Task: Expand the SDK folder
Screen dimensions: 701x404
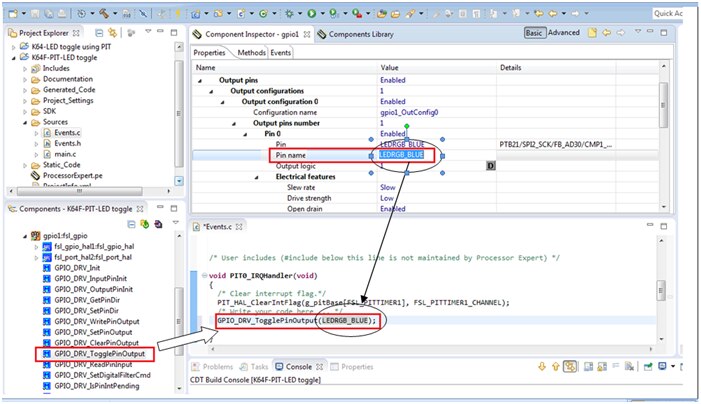Action: [25, 111]
